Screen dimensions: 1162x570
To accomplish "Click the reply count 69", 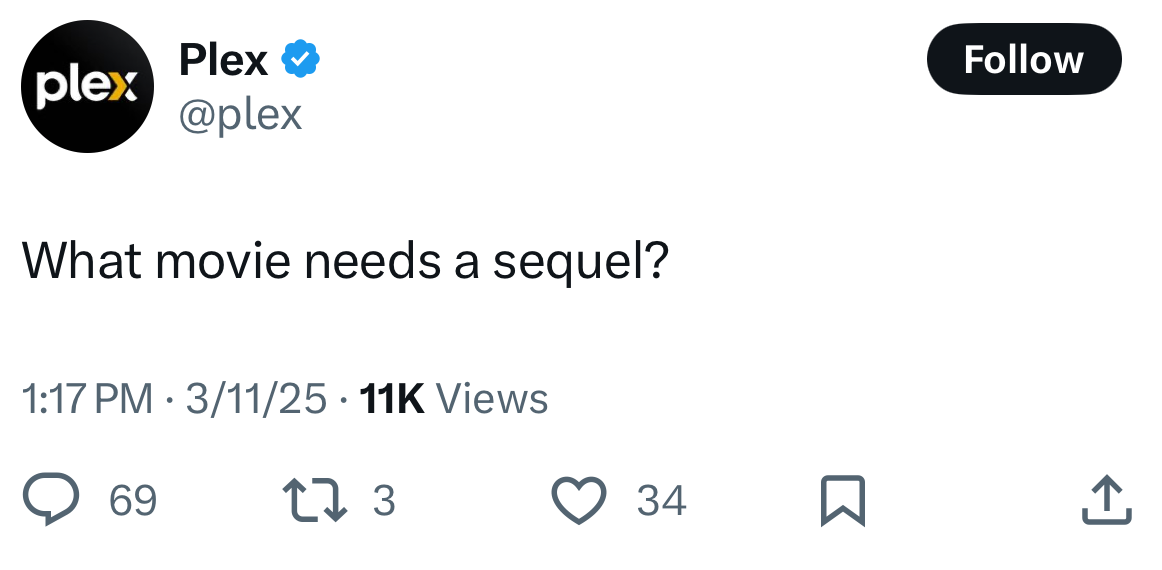I will click(x=133, y=500).
